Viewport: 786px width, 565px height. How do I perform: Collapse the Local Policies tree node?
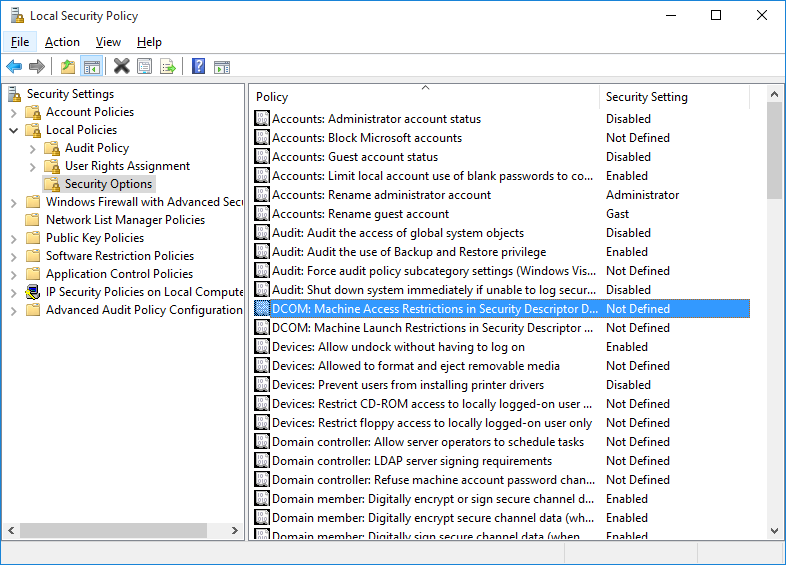point(14,130)
